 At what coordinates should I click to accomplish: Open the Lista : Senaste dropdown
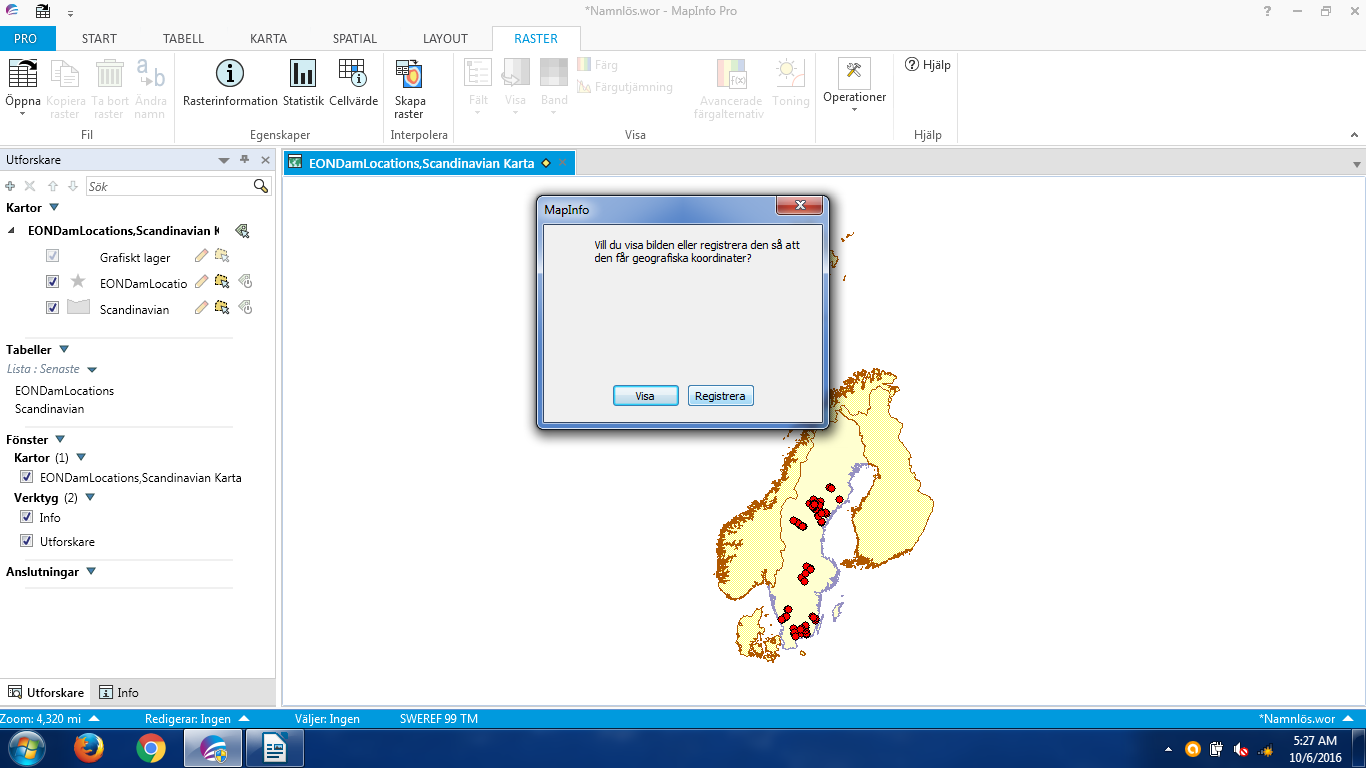tap(92, 369)
